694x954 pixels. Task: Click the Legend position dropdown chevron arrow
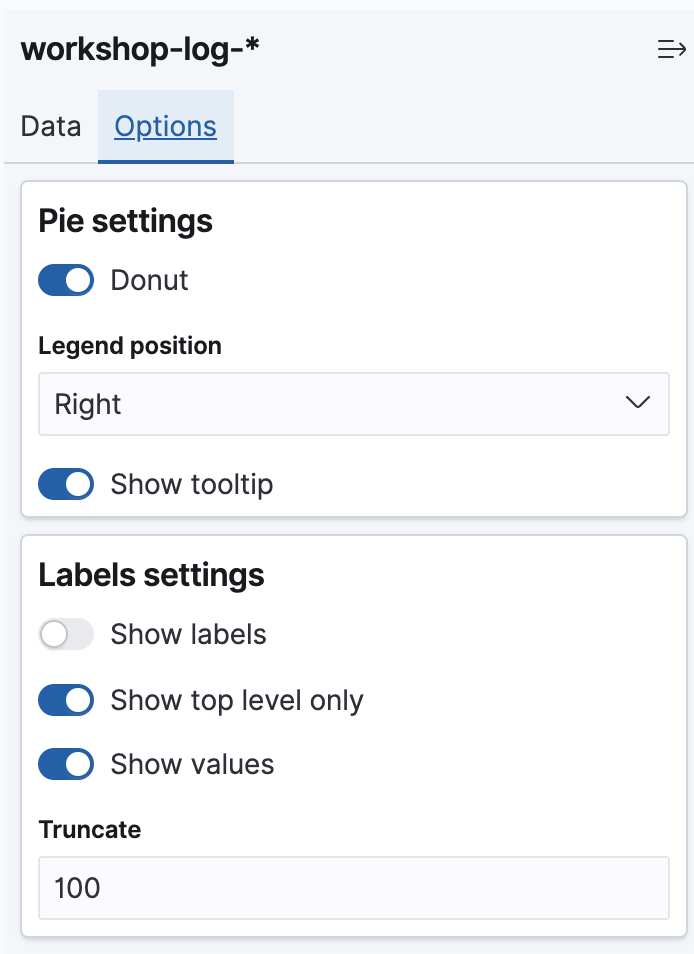tap(637, 402)
